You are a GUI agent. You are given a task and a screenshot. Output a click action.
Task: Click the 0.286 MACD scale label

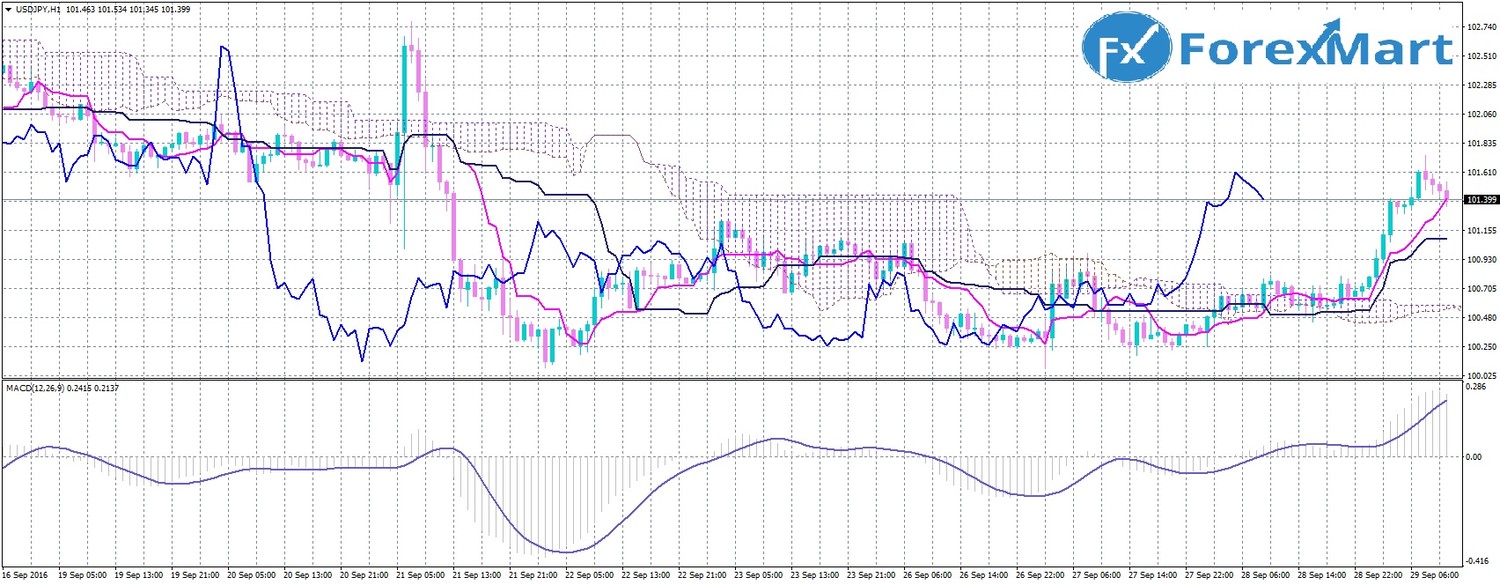1472,385
